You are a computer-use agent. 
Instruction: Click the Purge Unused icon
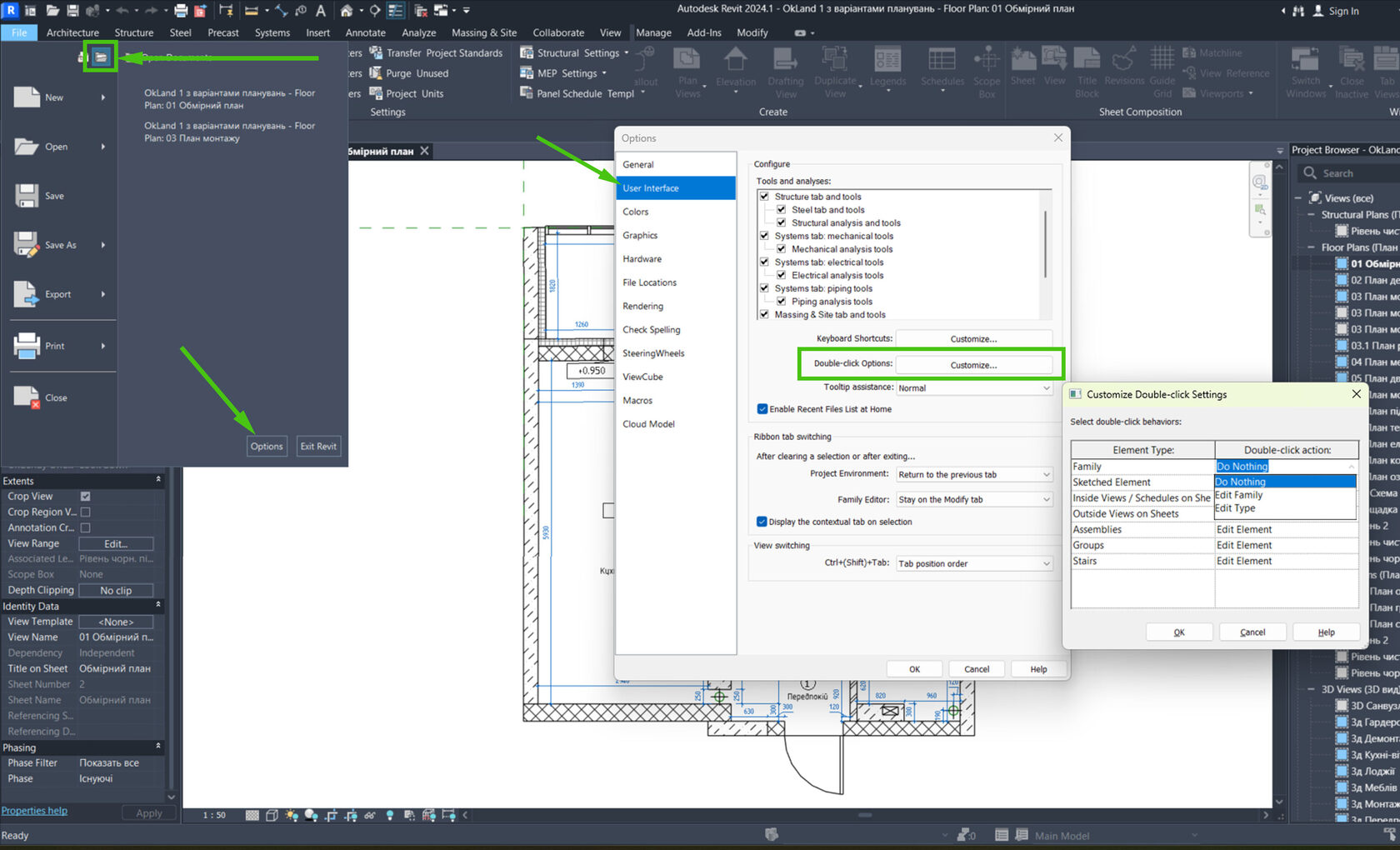point(376,73)
